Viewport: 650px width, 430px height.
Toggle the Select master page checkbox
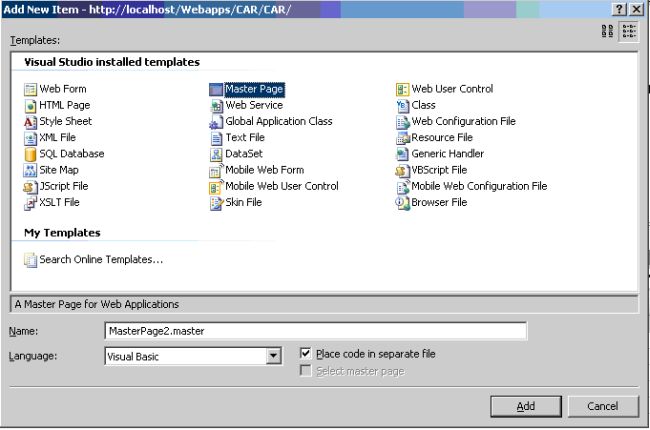[x=307, y=372]
